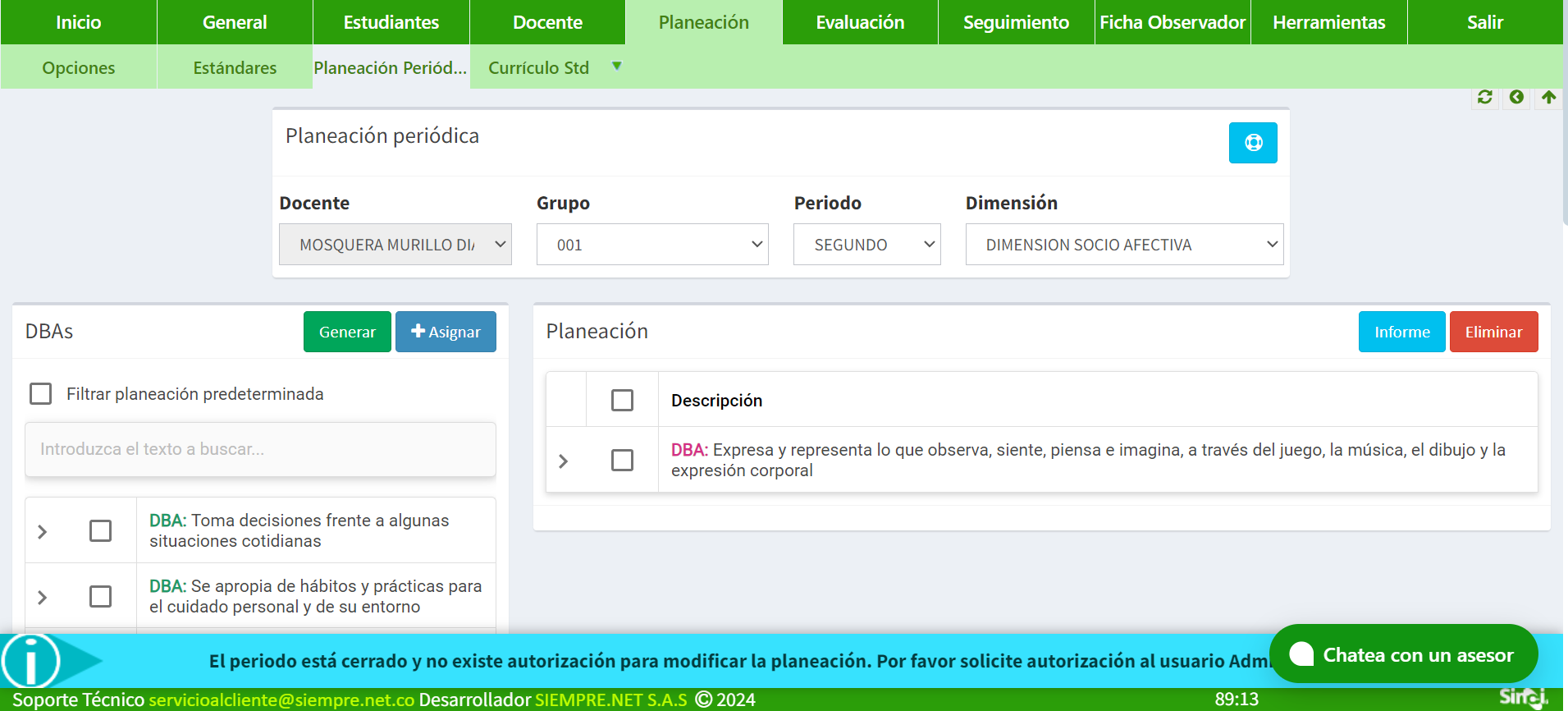Check the 'Toma decisiones' DBA checkbox
The image size is (1568, 711).
coord(100,531)
